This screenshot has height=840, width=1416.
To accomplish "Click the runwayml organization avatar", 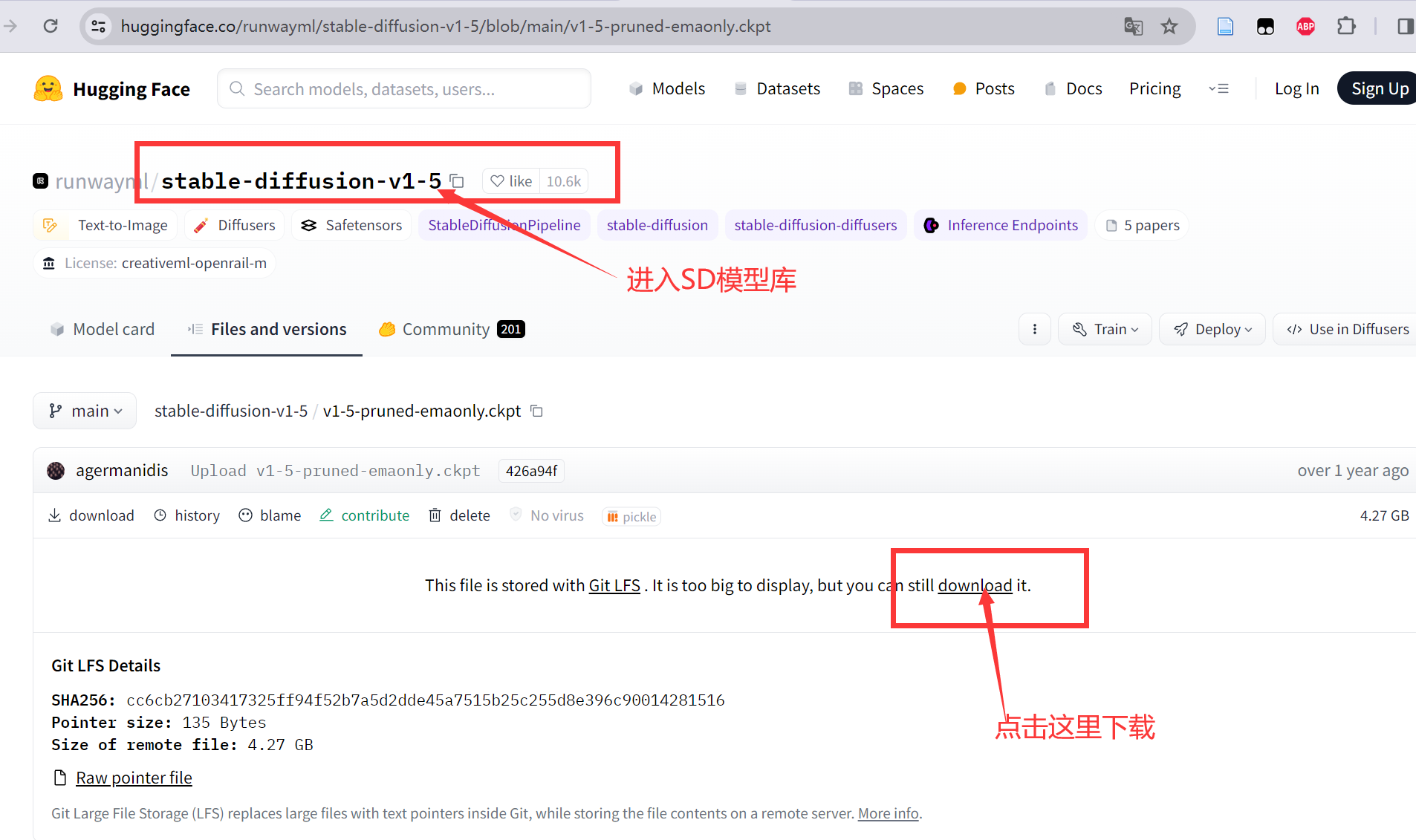I will [x=41, y=181].
